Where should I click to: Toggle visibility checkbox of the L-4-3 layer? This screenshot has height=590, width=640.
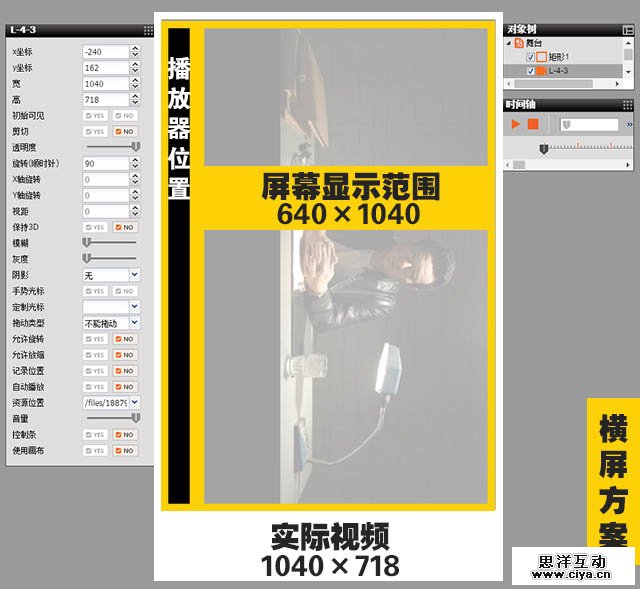[x=531, y=71]
